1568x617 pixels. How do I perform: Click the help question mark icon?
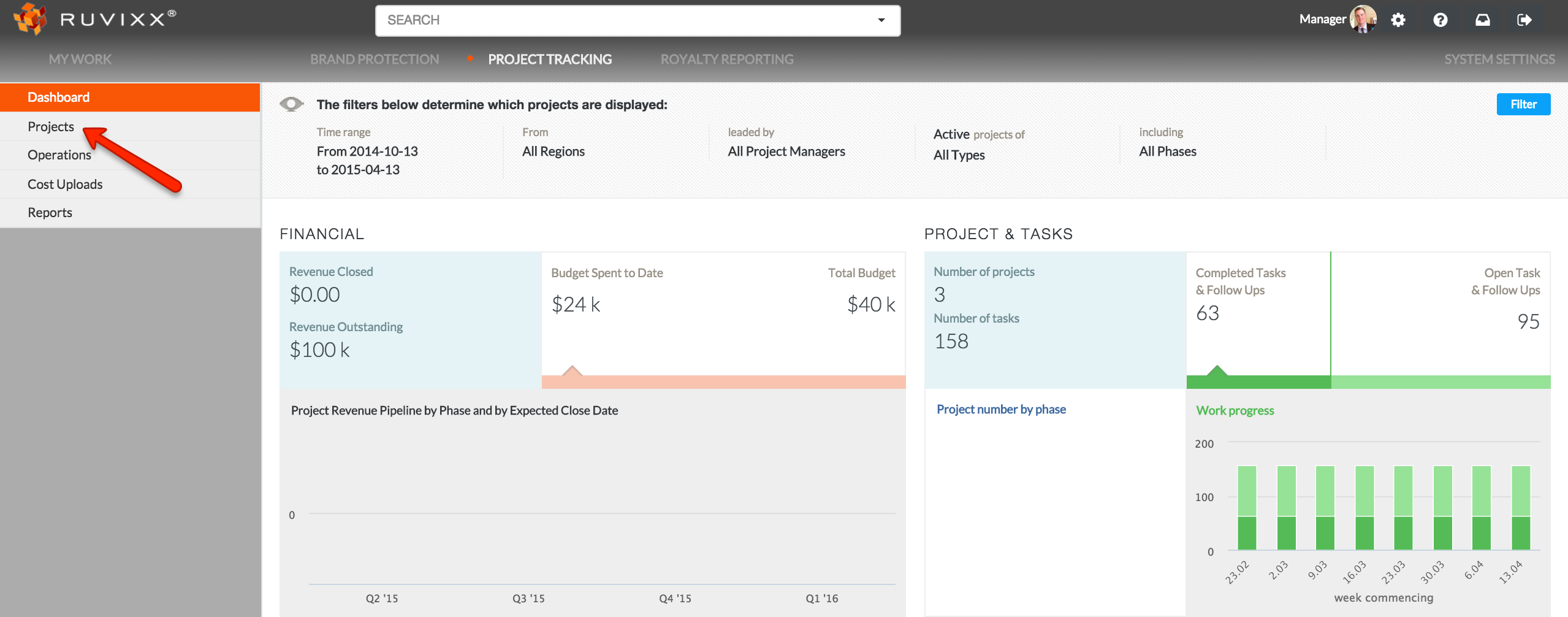(1440, 20)
